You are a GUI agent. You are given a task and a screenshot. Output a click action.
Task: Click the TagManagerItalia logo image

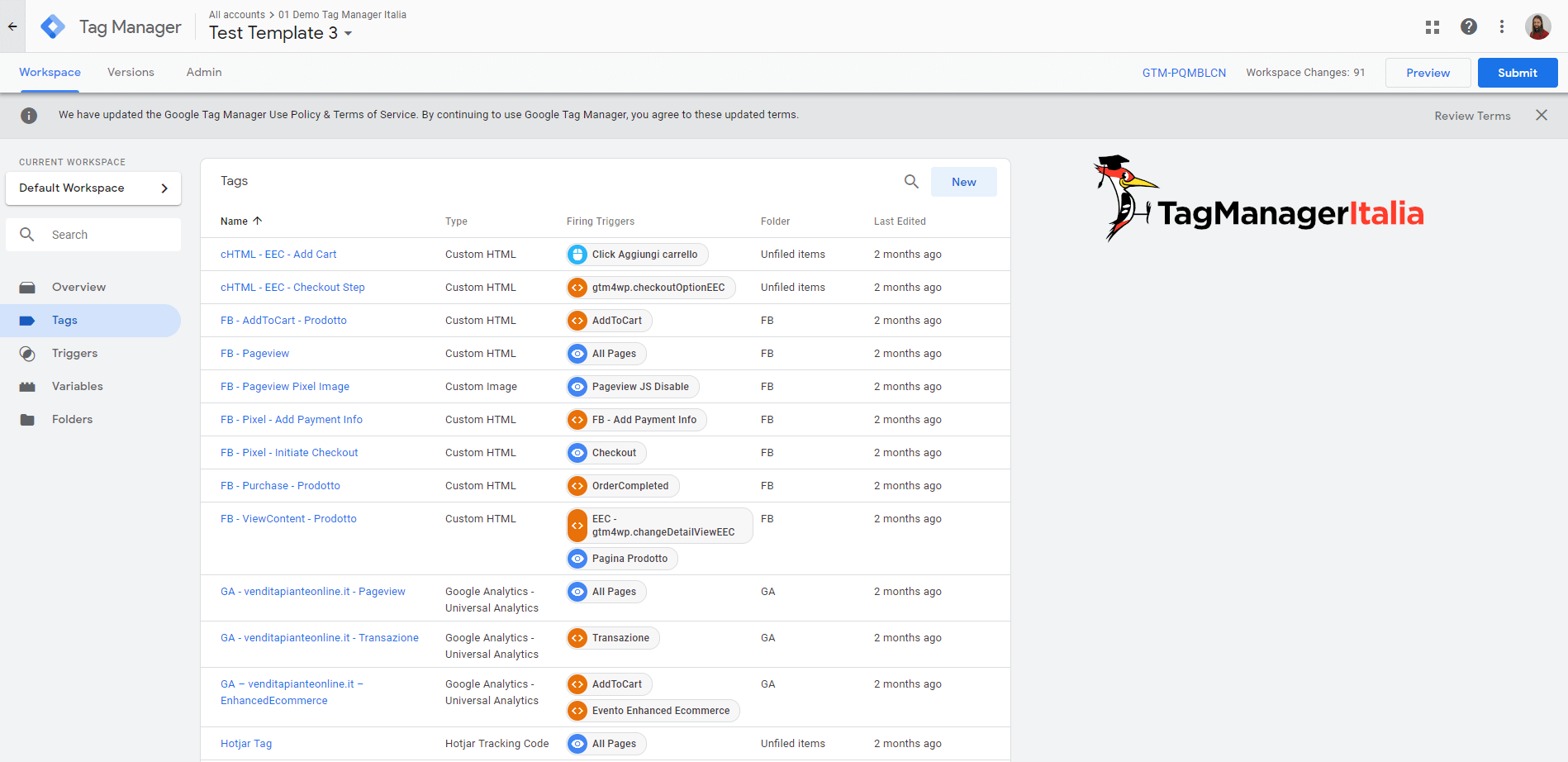click(x=1258, y=198)
